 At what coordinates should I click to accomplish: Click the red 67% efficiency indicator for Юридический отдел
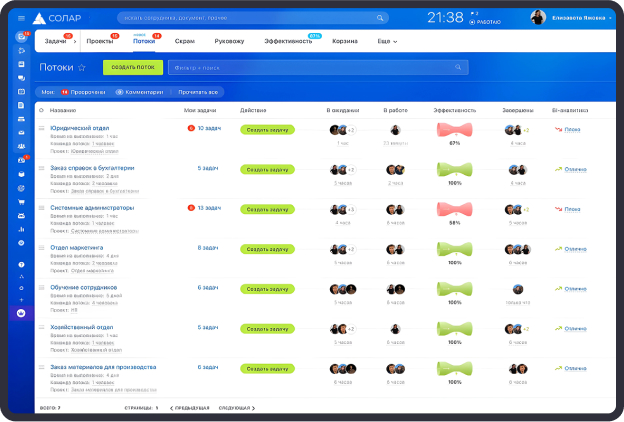pyautogui.click(x=454, y=130)
